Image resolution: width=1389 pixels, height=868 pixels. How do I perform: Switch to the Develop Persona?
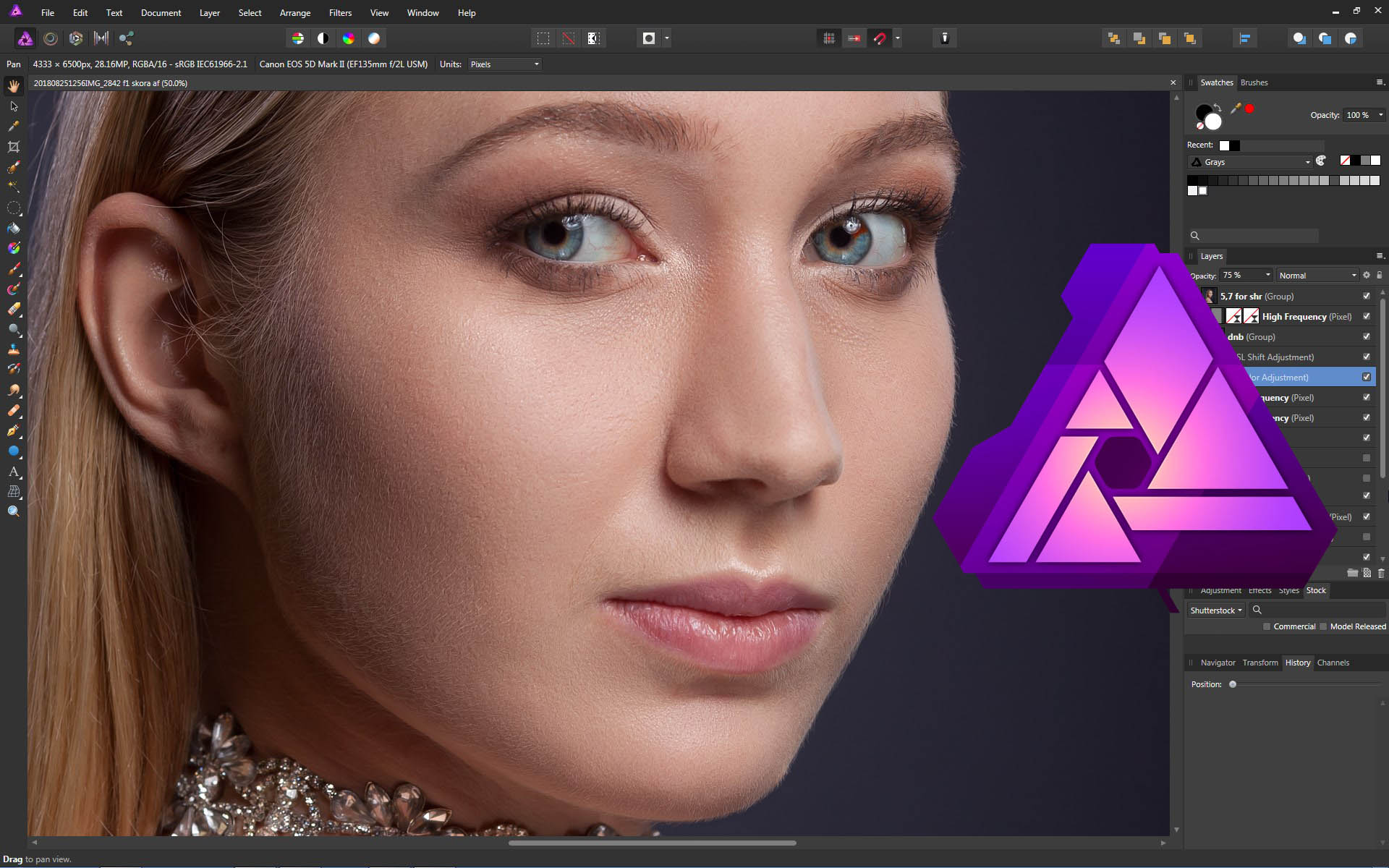click(76, 38)
